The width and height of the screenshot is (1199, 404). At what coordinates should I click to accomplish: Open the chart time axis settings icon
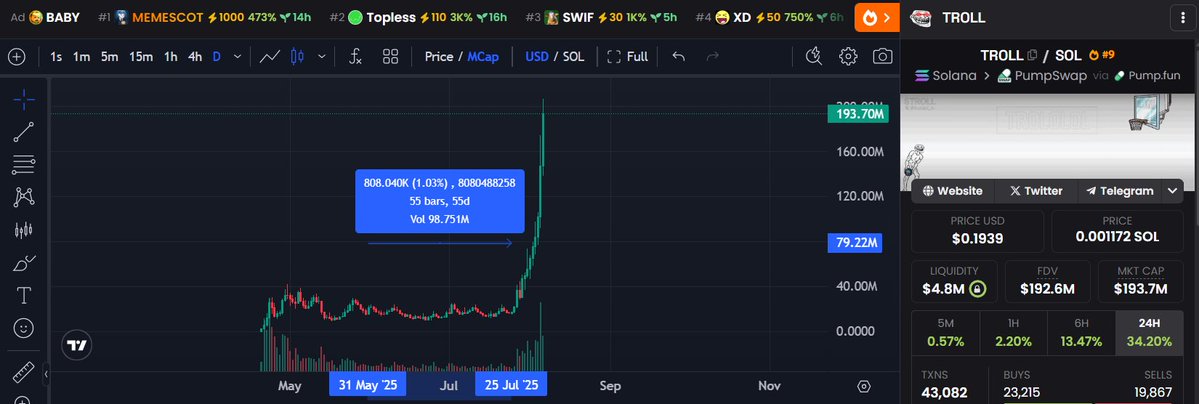pos(864,386)
